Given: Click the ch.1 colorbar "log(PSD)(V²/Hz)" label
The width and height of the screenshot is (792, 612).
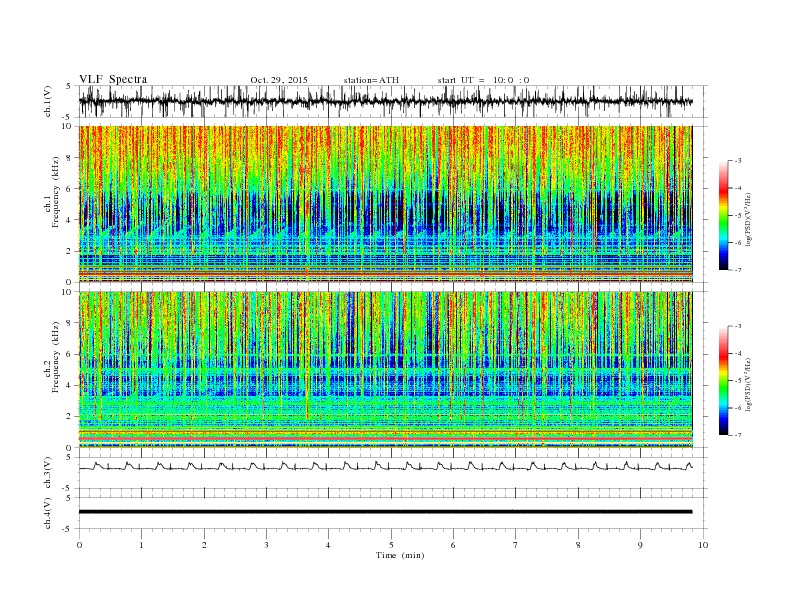Looking at the screenshot, I should [750, 219].
